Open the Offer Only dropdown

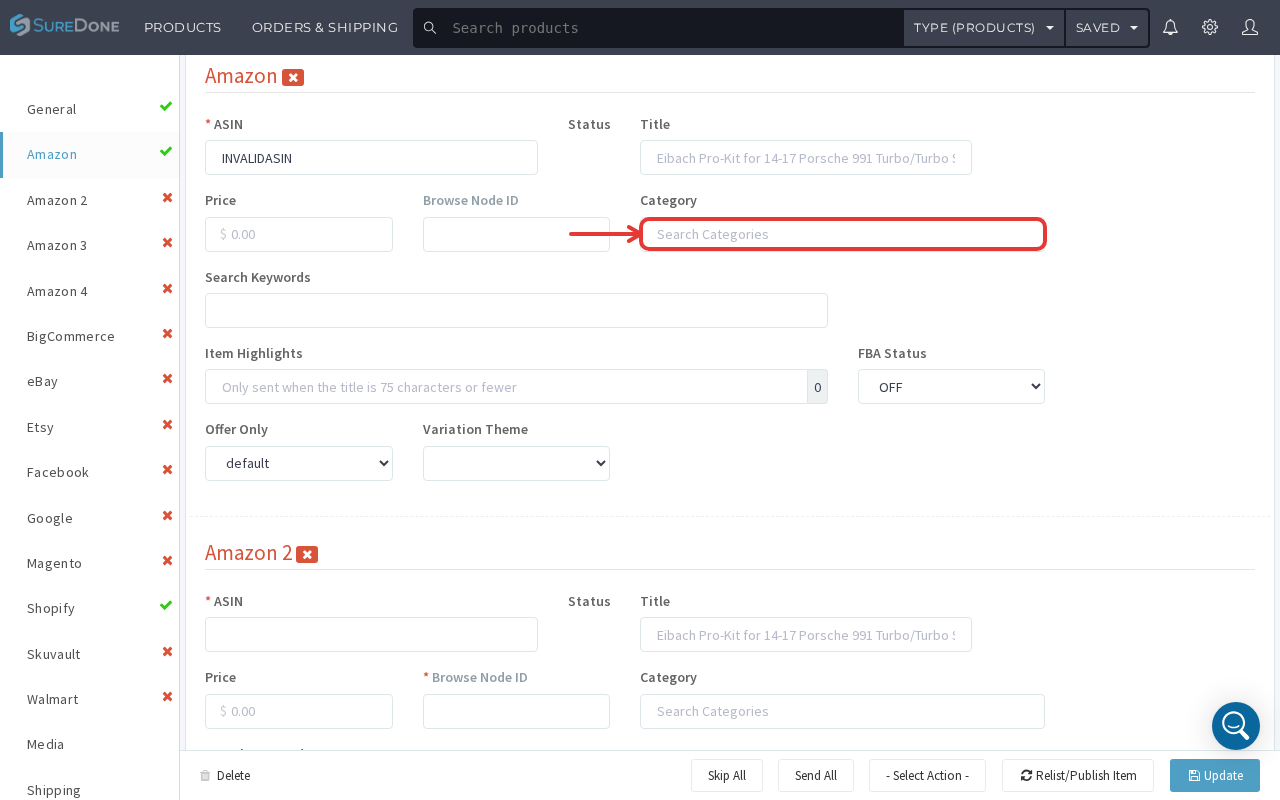[299, 463]
